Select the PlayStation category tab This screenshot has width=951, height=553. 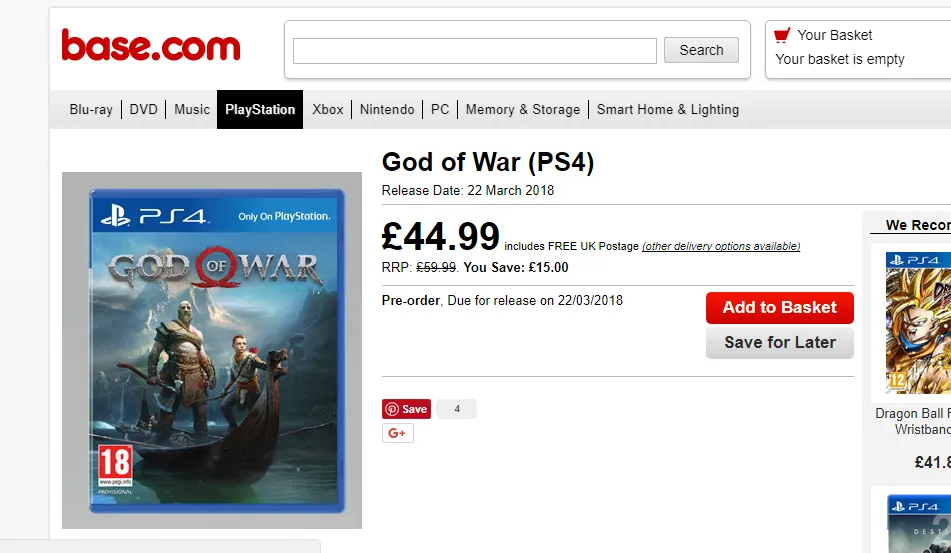[x=260, y=110]
